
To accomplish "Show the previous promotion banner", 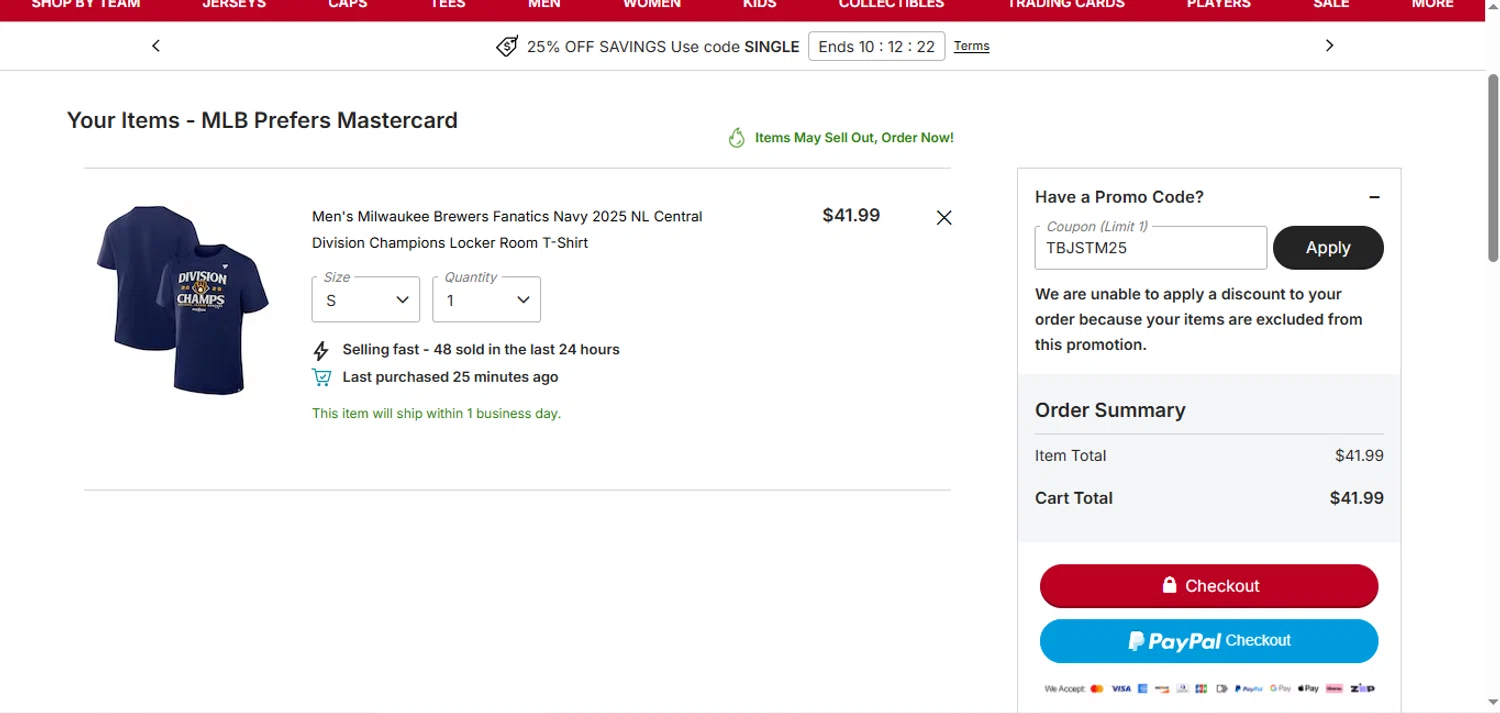I will [x=156, y=46].
